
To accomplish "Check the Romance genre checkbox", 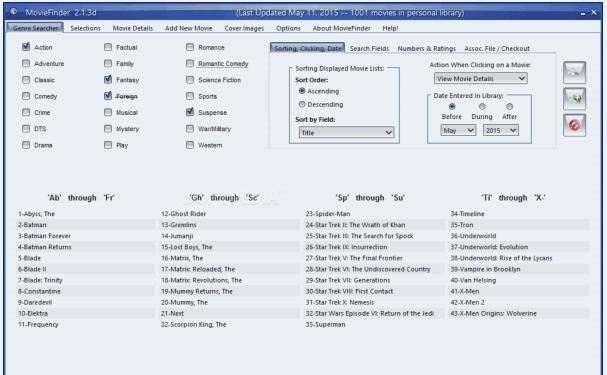I will pyautogui.click(x=190, y=47).
